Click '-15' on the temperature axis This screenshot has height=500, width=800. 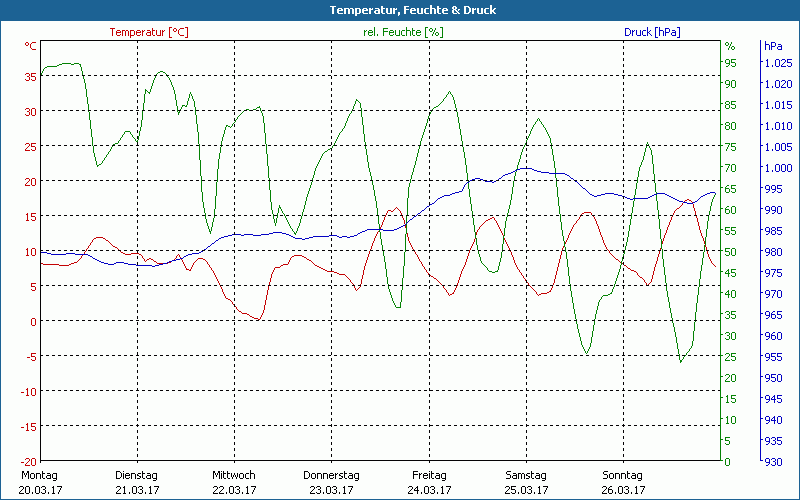tap(28, 427)
